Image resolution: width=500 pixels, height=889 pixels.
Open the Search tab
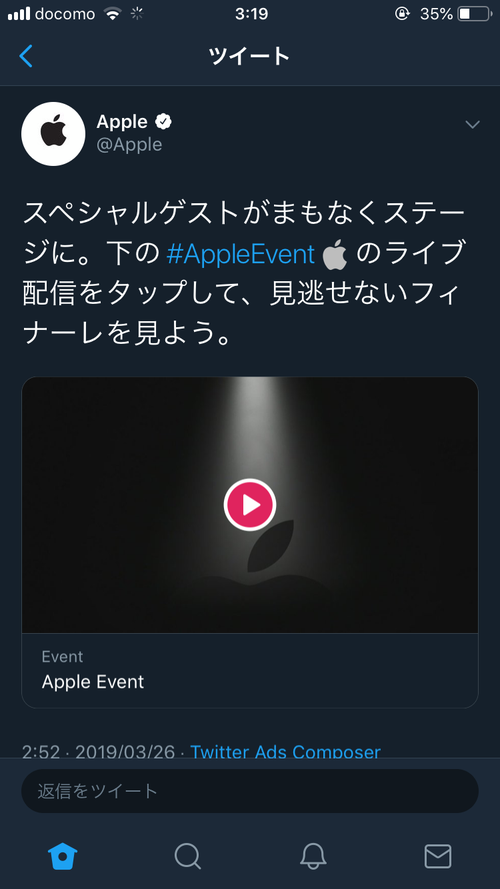[188, 856]
